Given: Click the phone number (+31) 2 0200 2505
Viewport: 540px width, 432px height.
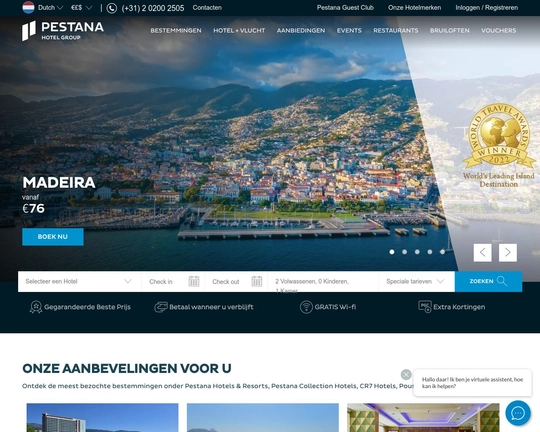Looking at the screenshot, I should 153,8.
